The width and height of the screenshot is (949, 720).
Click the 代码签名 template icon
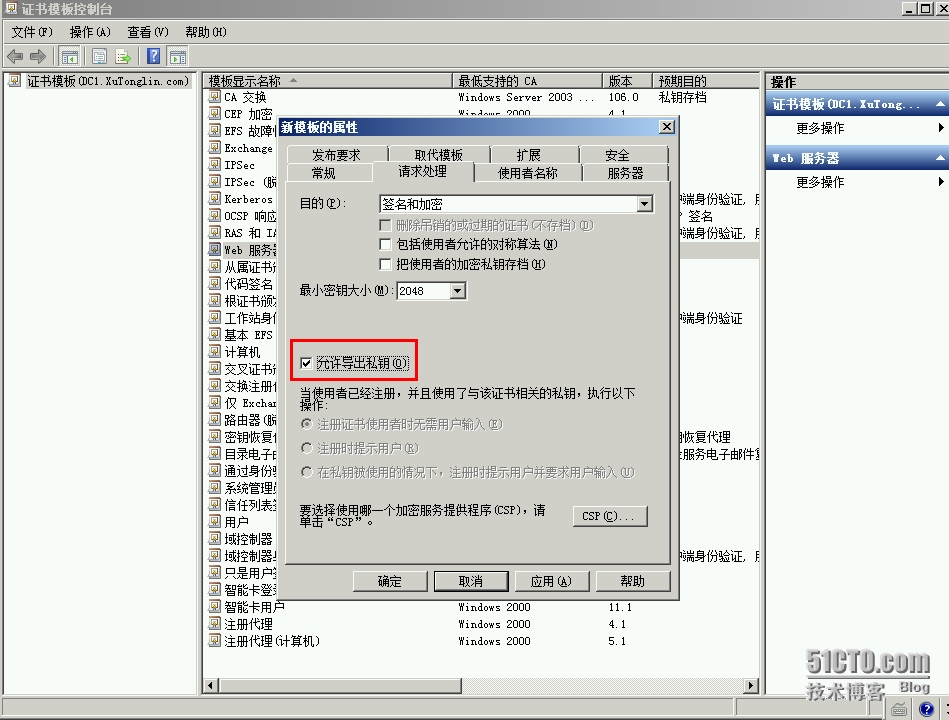pyautogui.click(x=214, y=284)
